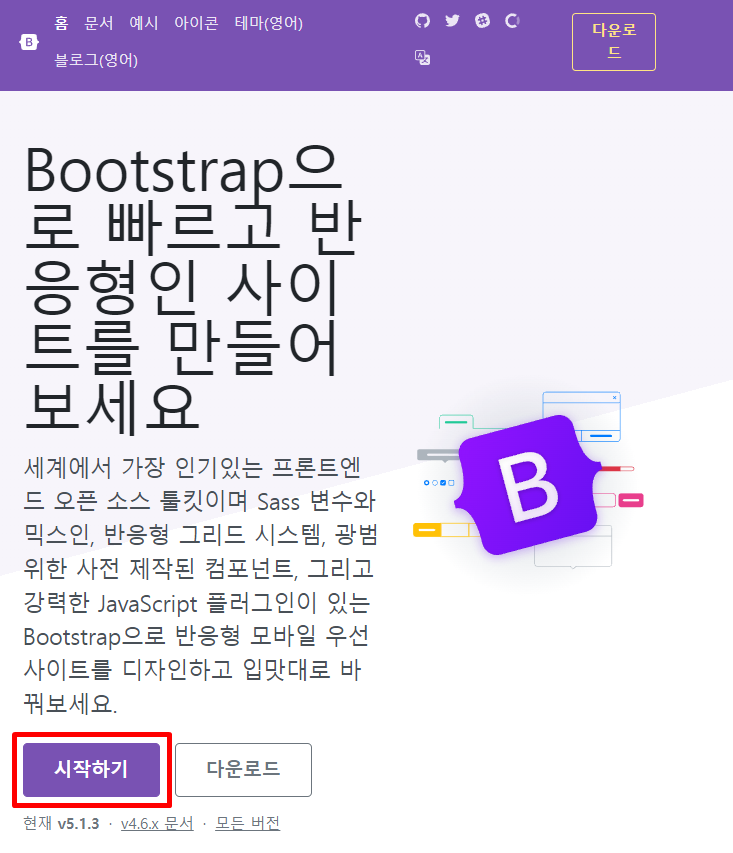Open 예시 navigation item

point(144,23)
